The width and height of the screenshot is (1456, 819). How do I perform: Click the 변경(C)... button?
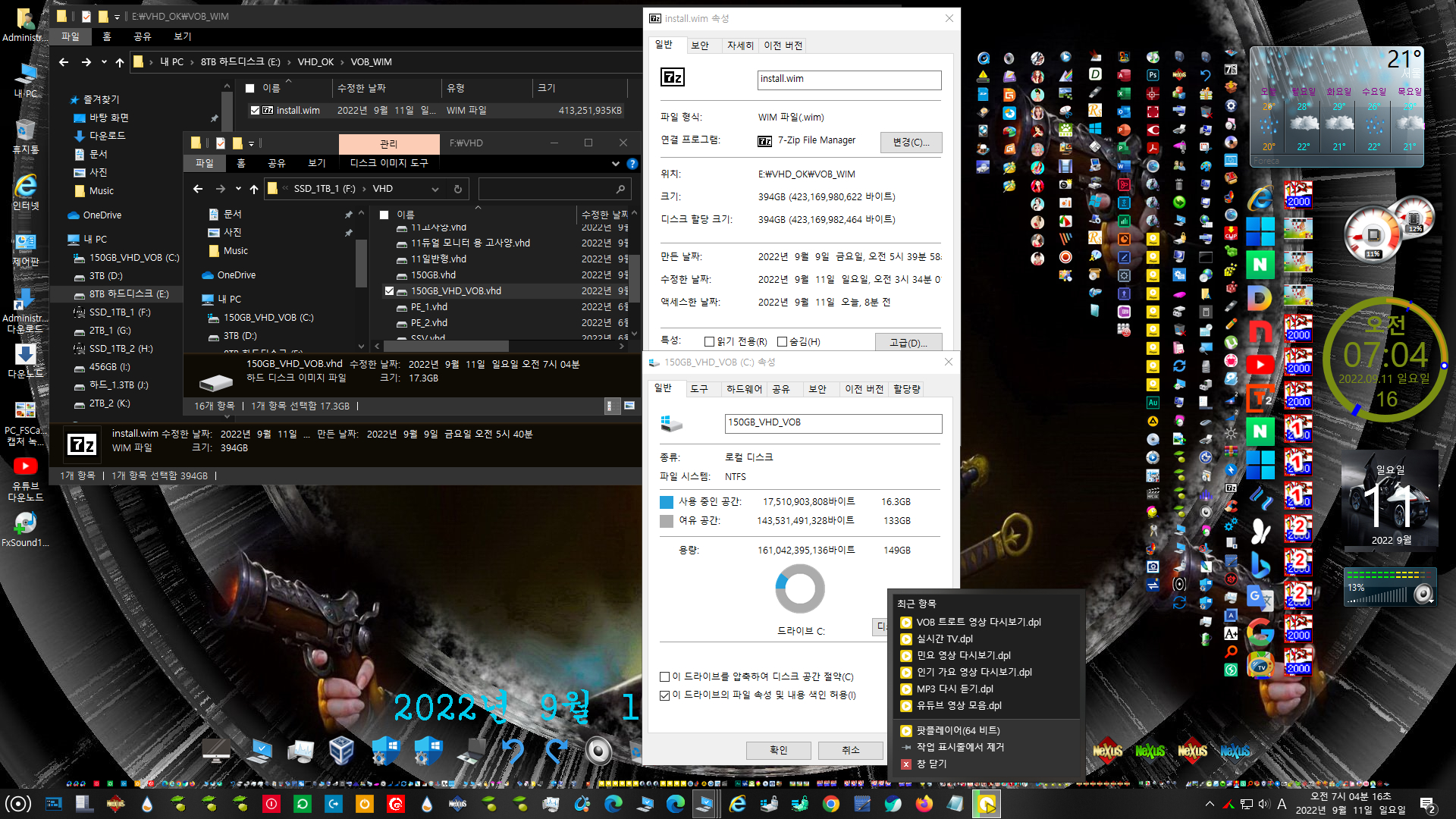[x=911, y=143]
